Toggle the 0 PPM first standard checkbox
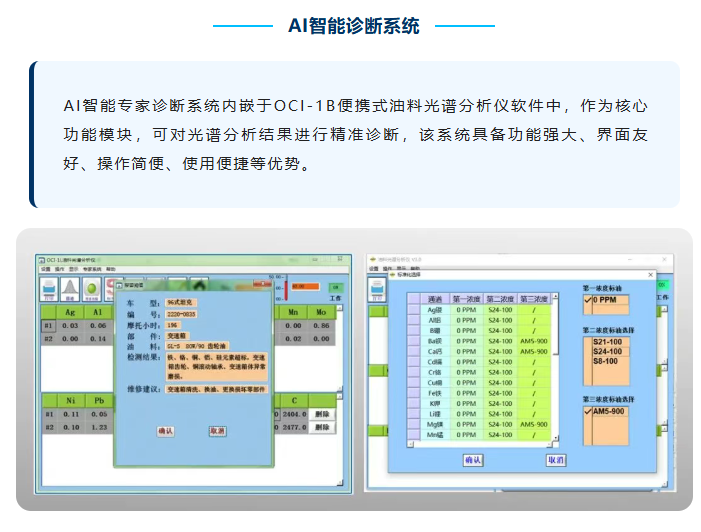Viewport: 701px width, 532px height. [588, 300]
